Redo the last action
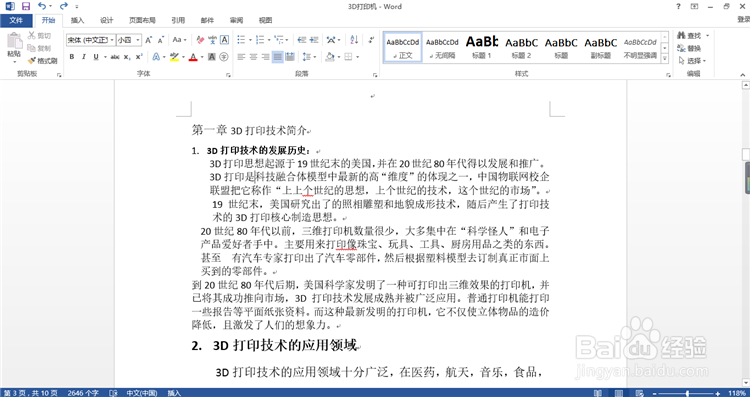 pyautogui.click(x=64, y=6)
